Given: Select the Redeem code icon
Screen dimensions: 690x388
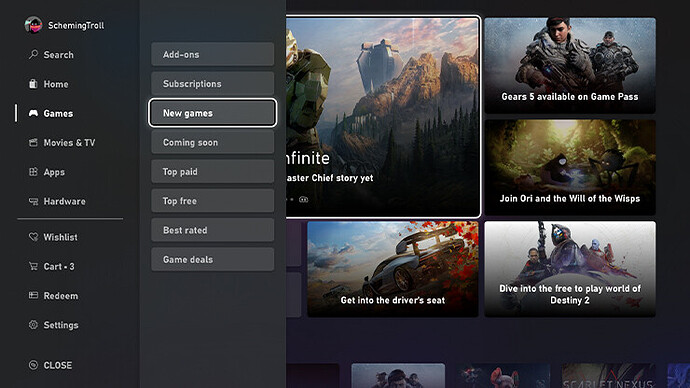Looking at the screenshot, I should pos(33,295).
